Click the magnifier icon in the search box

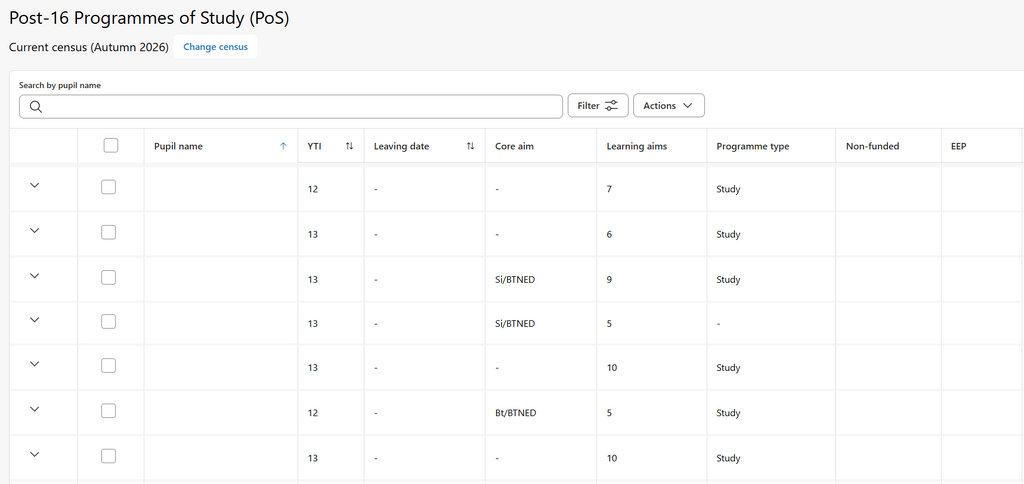[36, 106]
